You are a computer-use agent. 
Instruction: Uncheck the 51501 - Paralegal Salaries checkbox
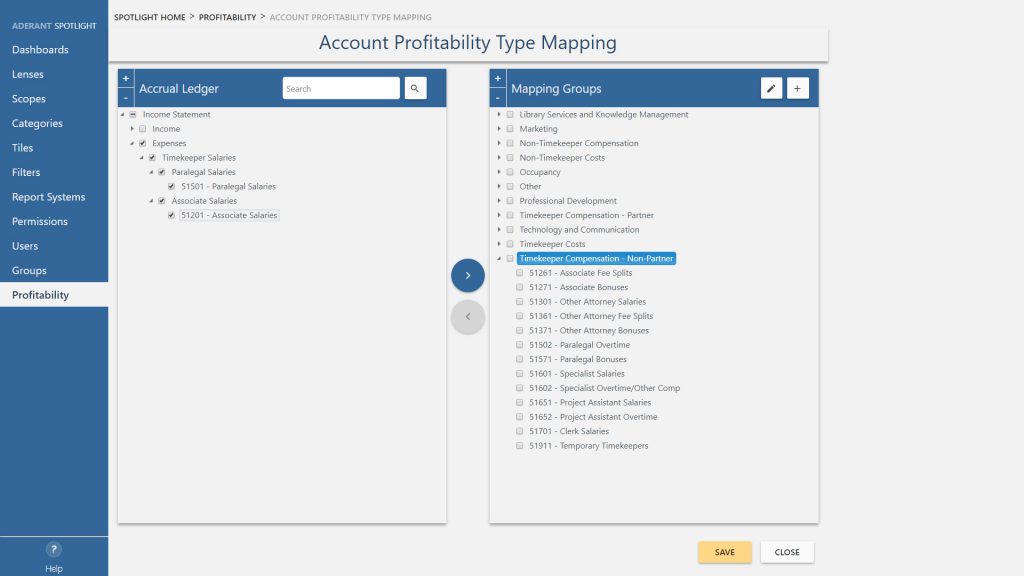(172, 187)
